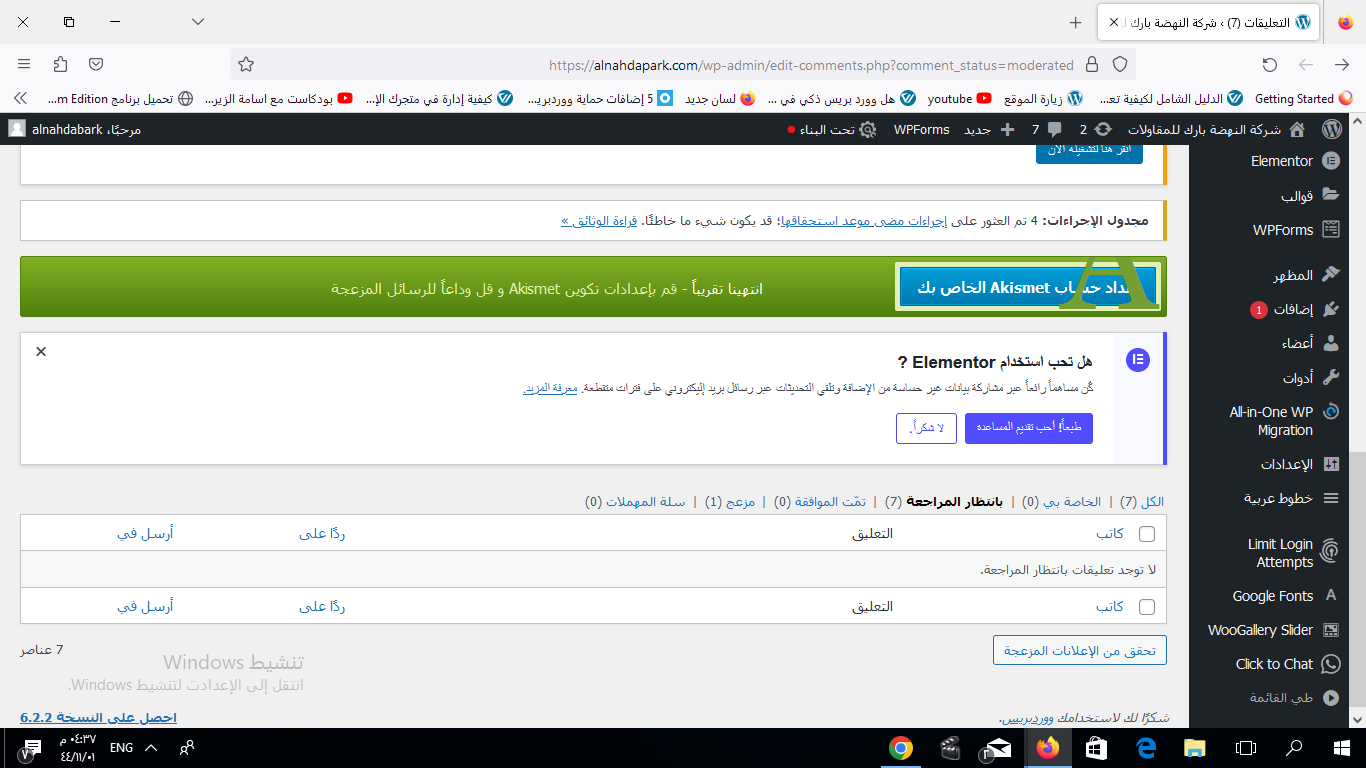
Task: Show مزعج (1) spam comments
Action: [730, 502]
